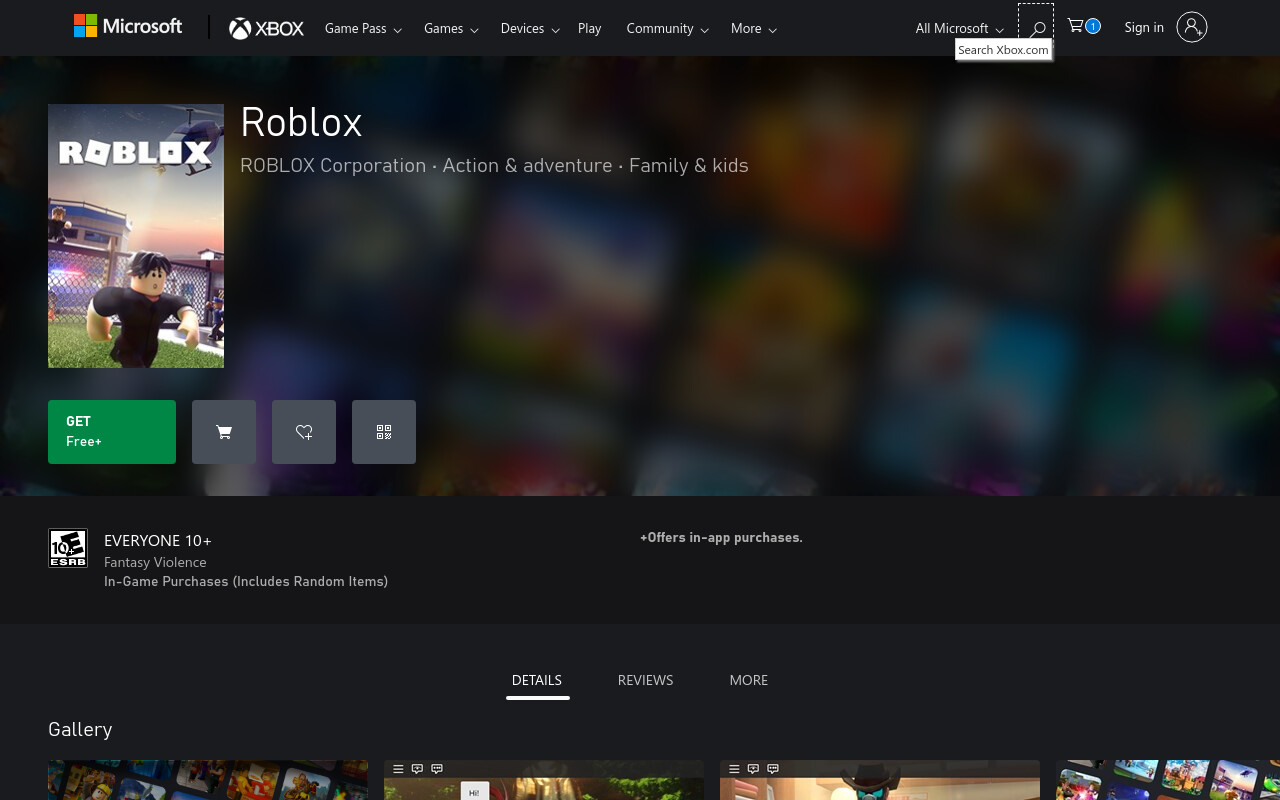Click the Microsoft logo
The height and width of the screenshot is (800, 1280).
pos(128,27)
